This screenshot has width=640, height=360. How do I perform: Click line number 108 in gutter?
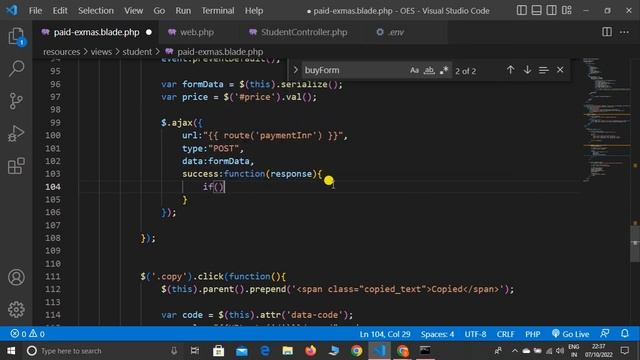pyautogui.click(x=53, y=238)
